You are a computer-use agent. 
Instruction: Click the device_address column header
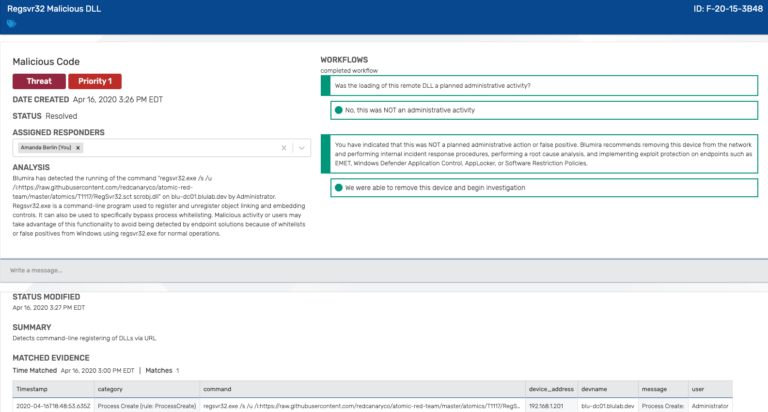pyautogui.click(x=552, y=389)
